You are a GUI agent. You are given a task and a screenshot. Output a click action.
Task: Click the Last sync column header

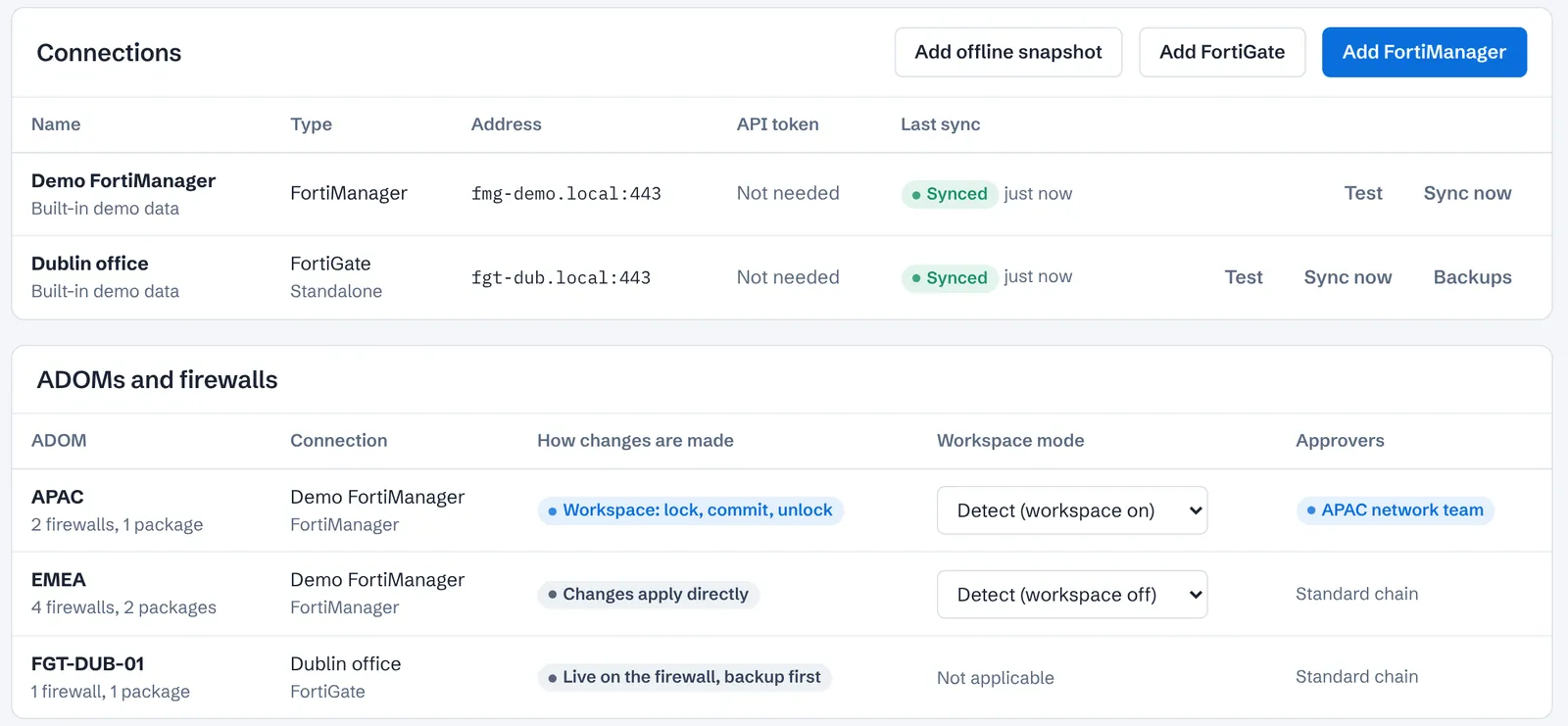coord(941,124)
